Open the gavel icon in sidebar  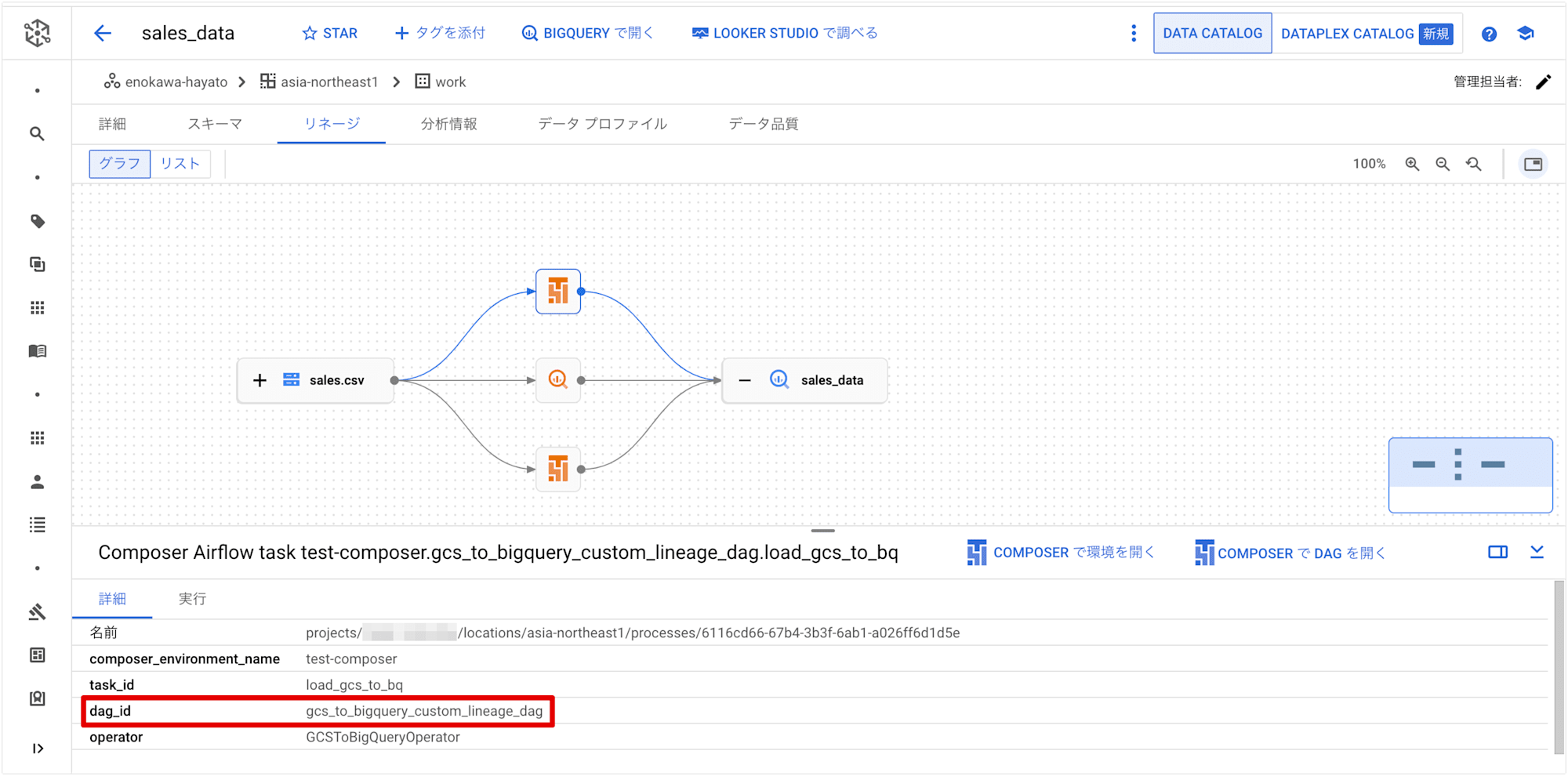(37, 611)
